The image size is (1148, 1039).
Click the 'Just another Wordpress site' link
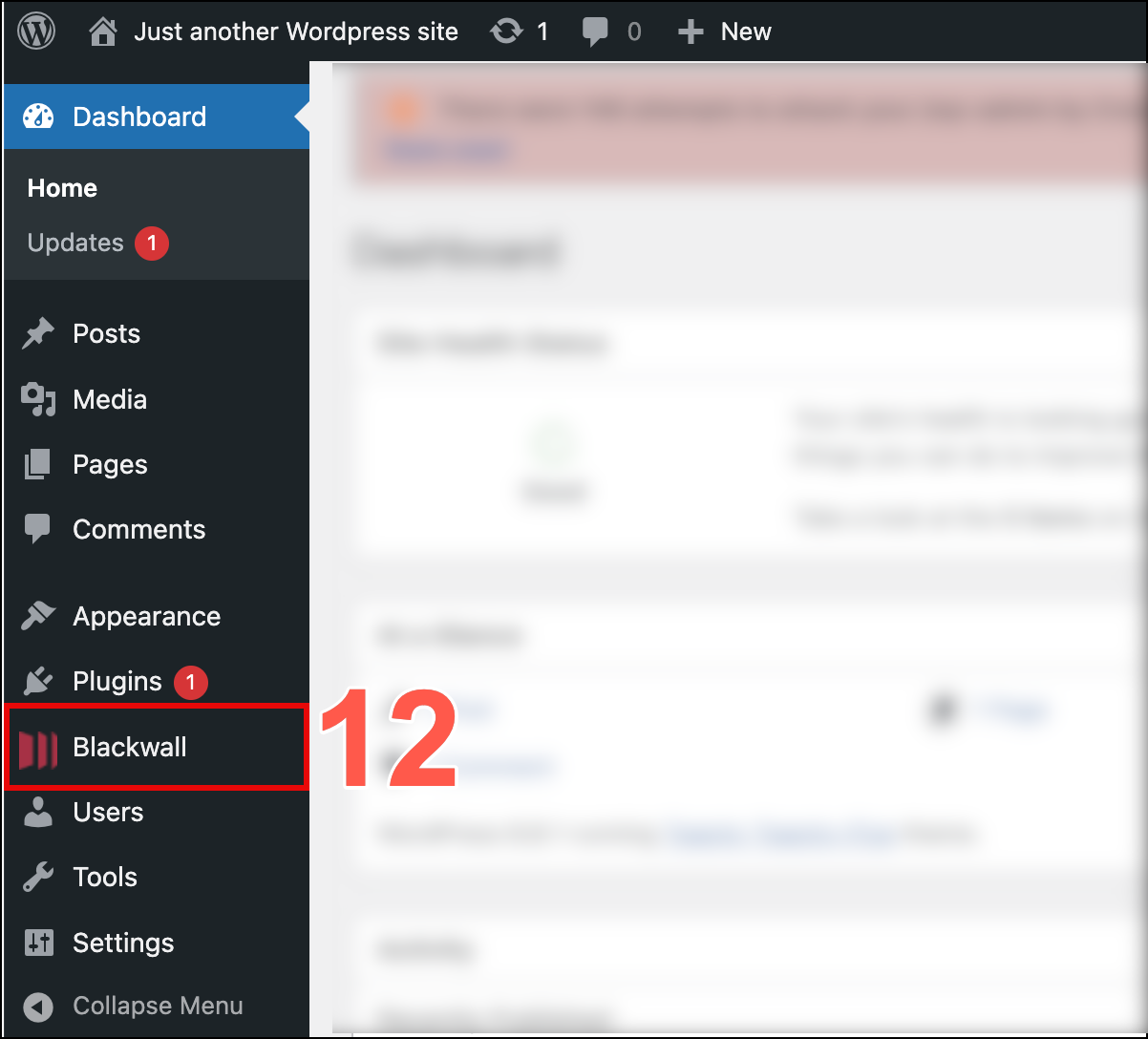click(296, 32)
